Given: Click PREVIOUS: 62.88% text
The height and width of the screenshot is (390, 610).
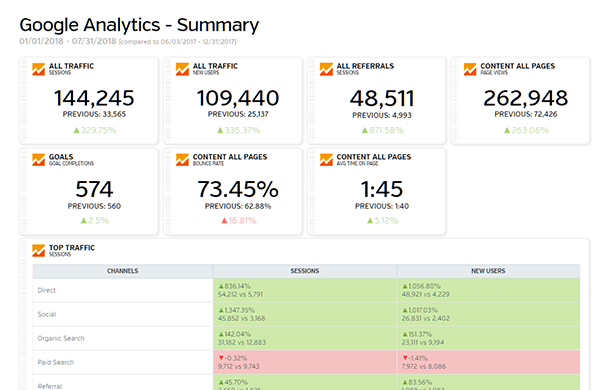Looking at the screenshot, I should click(238, 206).
